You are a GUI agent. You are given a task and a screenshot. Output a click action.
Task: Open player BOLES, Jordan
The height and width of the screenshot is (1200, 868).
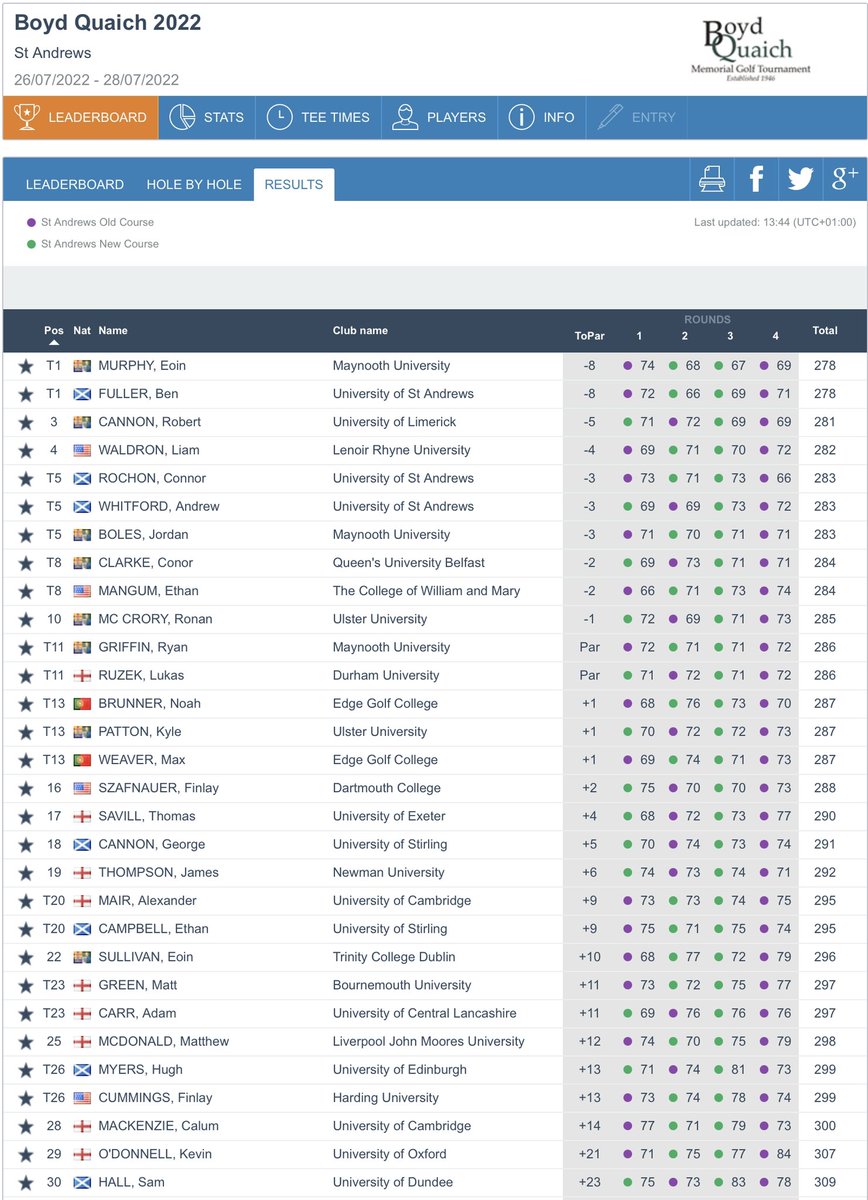point(143,534)
